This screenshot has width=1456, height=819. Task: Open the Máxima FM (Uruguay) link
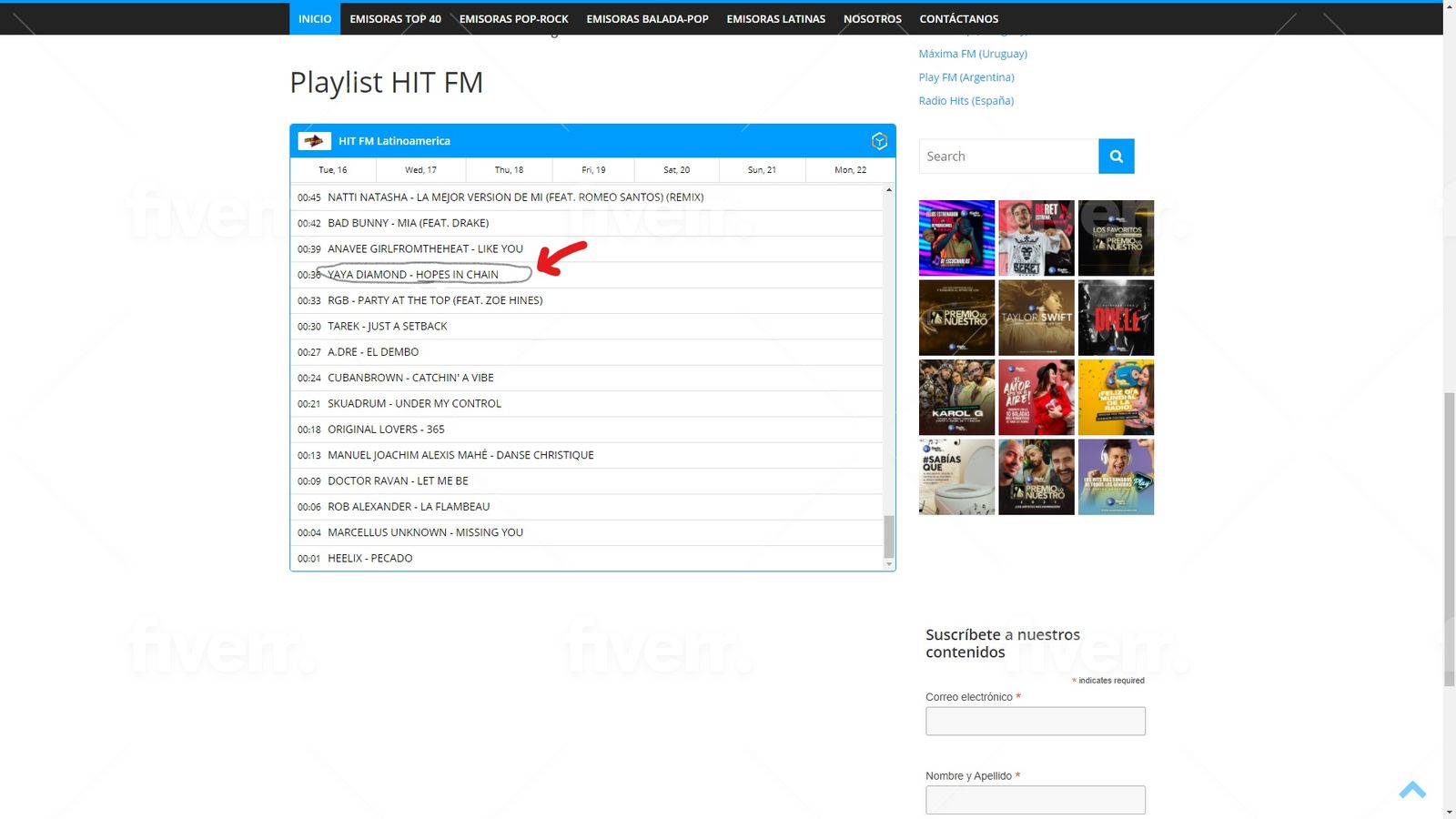[973, 54]
